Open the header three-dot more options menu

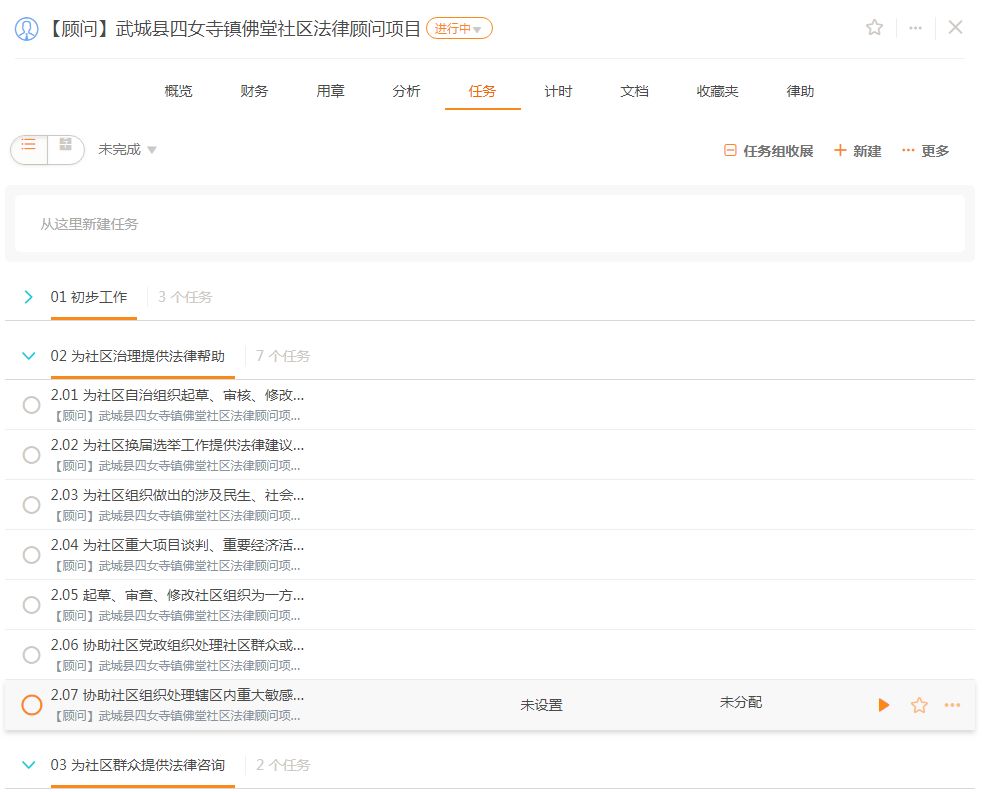[x=915, y=28]
